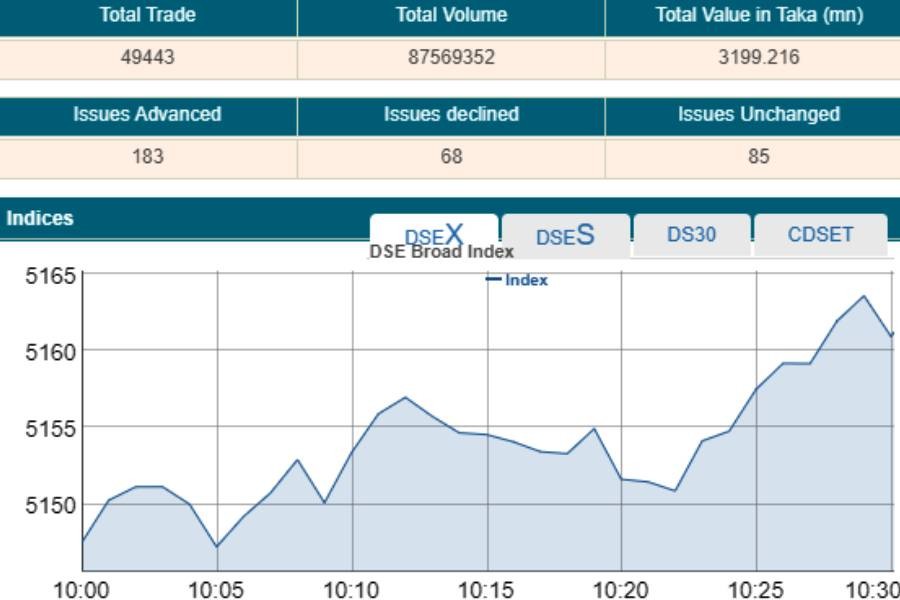Select the DS30 tab
Viewport: 900px width, 600px height.
pyautogui.click(x=691, y=235)
